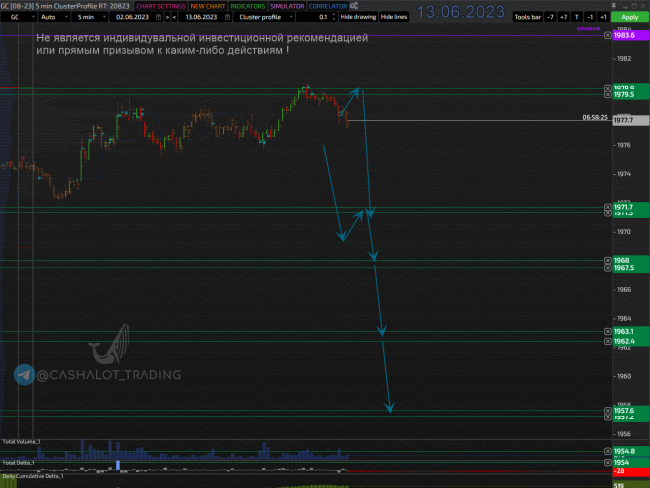Remove the 1968 green level line
This screenshot has width=650, height=488.
coord(607,260)
